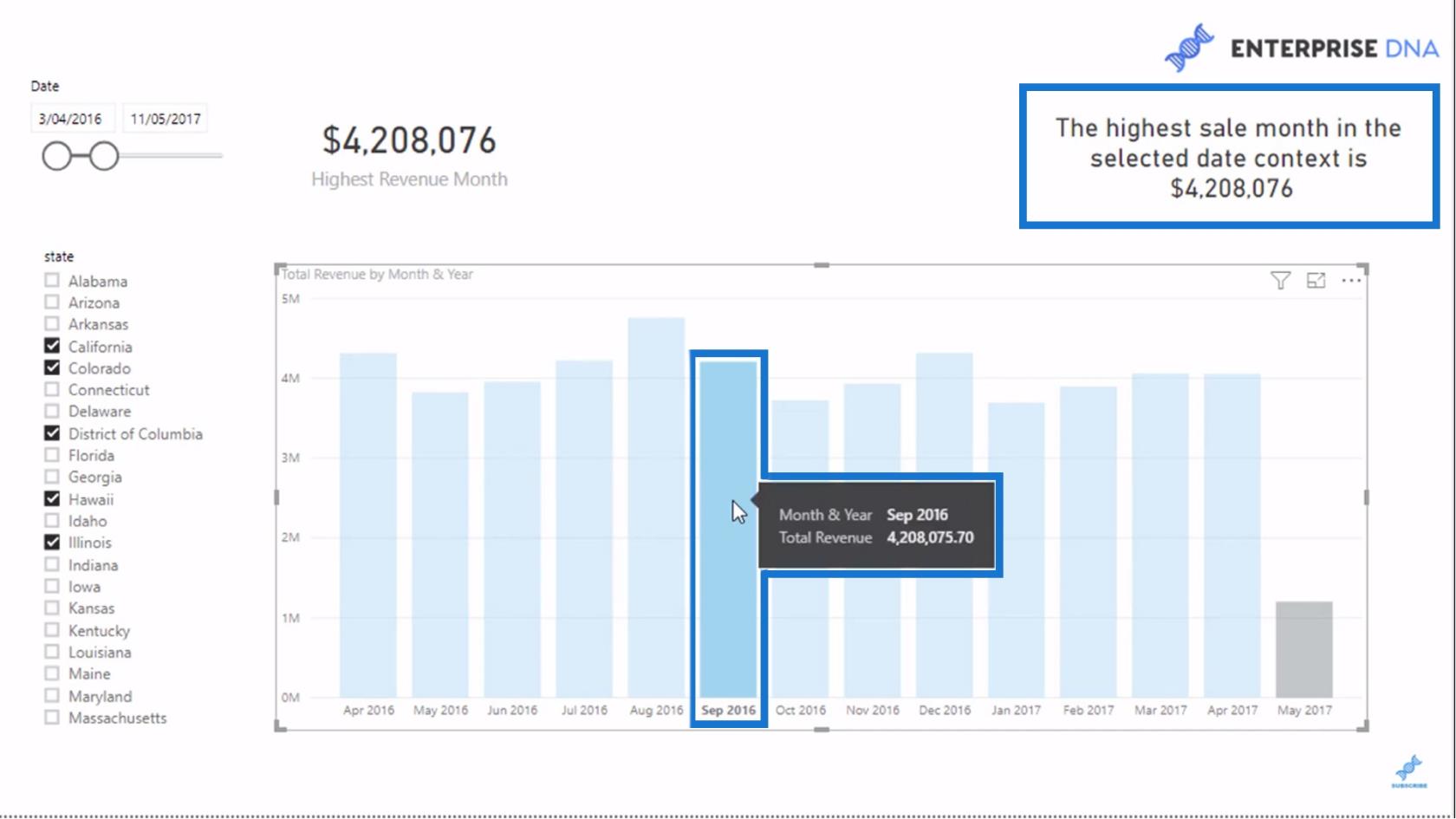Open the chart's more options ellipsis

pyautogui.click(x=1351, y=280)
